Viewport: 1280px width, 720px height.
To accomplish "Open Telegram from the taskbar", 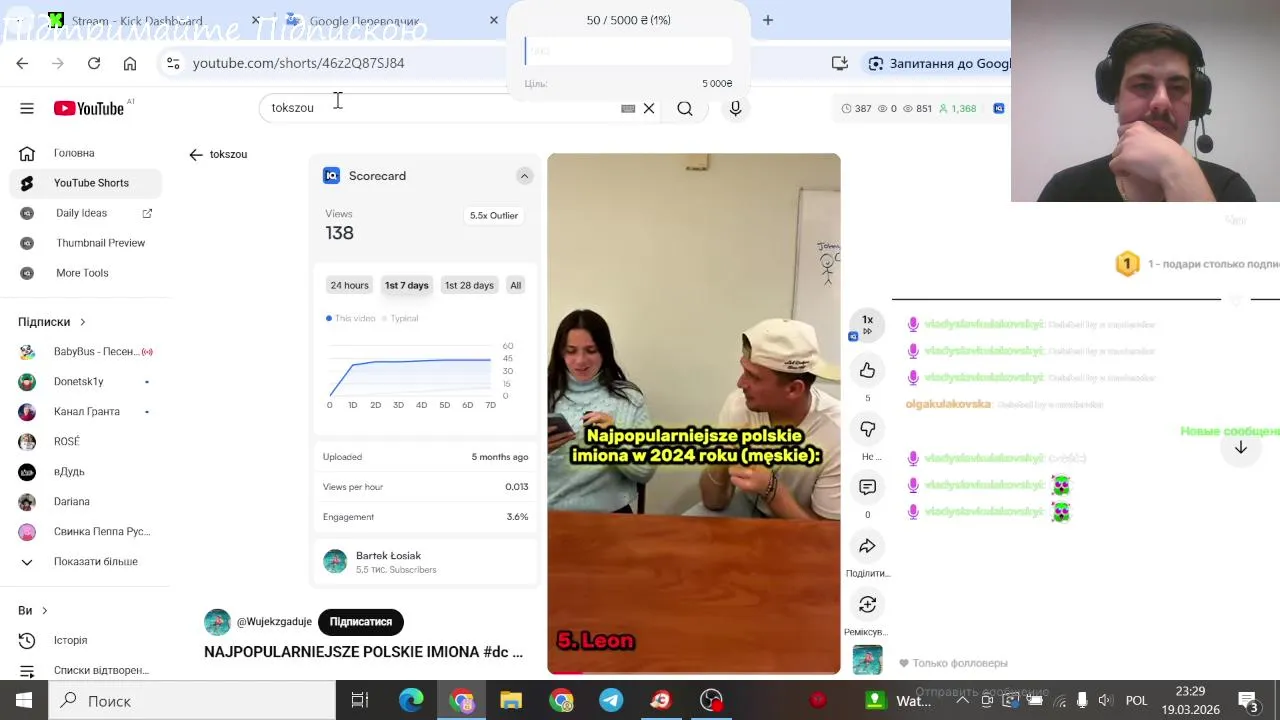I will pyautogui.click(x=611, y=700).
